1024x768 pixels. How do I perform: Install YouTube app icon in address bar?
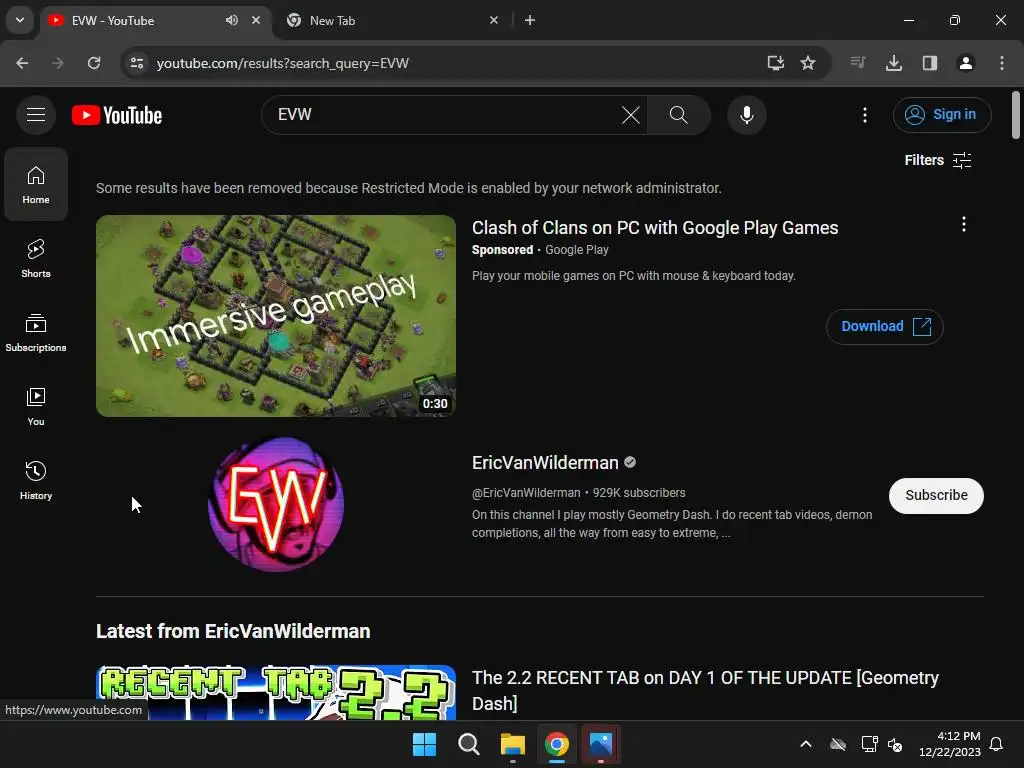pyautogui.click(x=775, y=63)
